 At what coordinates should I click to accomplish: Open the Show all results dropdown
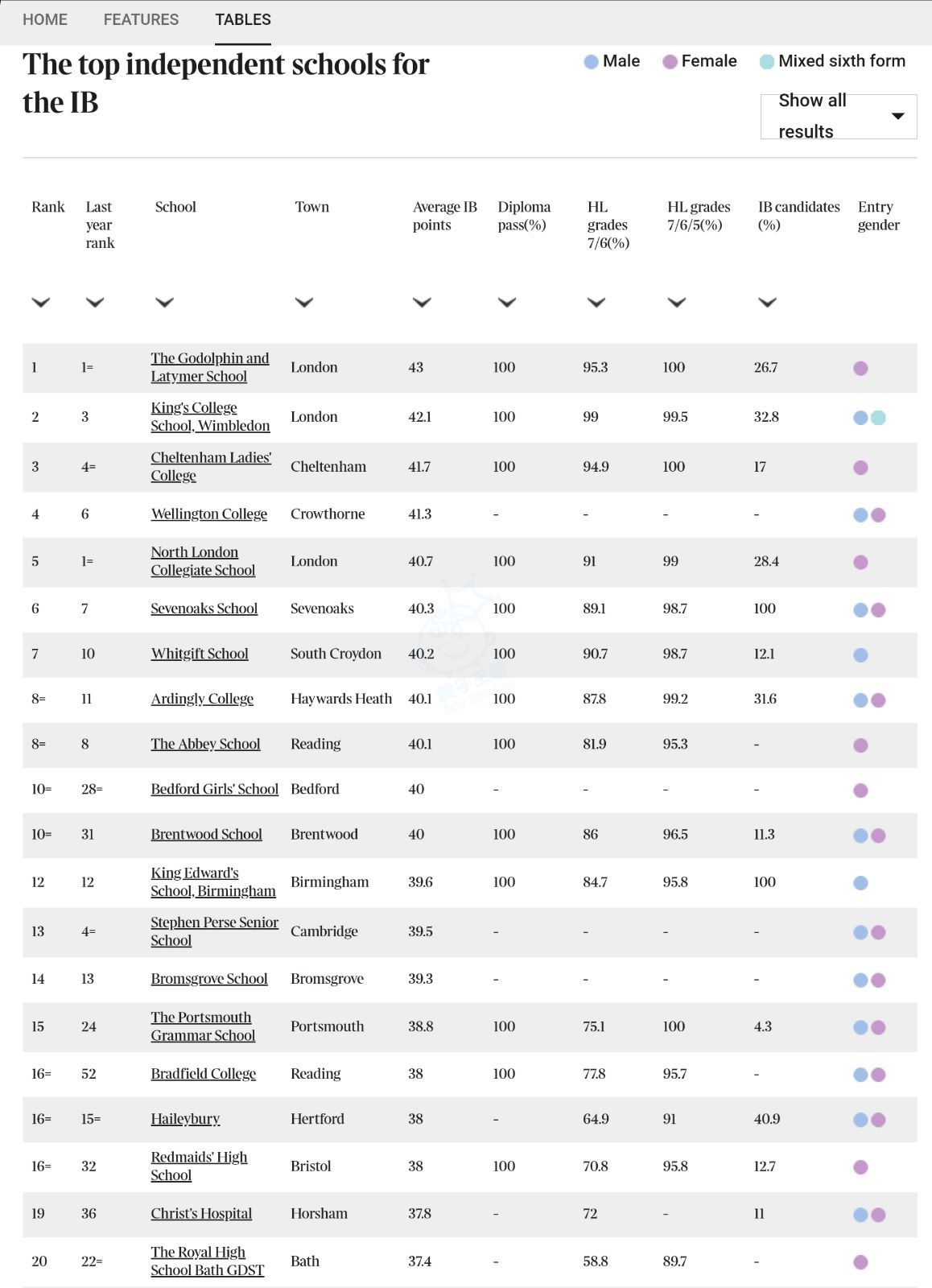pos(838,117)
